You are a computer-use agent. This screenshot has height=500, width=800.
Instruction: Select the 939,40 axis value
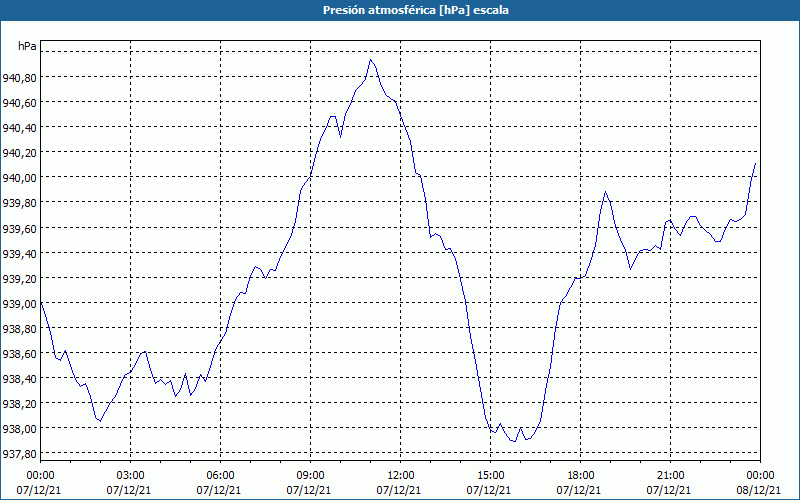[x=19, y=254]
